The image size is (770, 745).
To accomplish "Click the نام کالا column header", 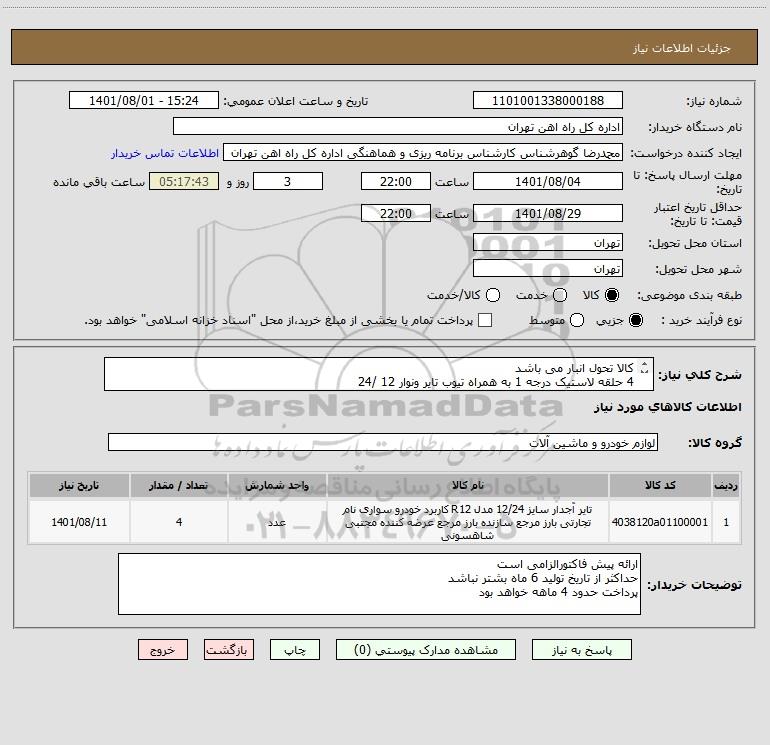I will [468, 485].
